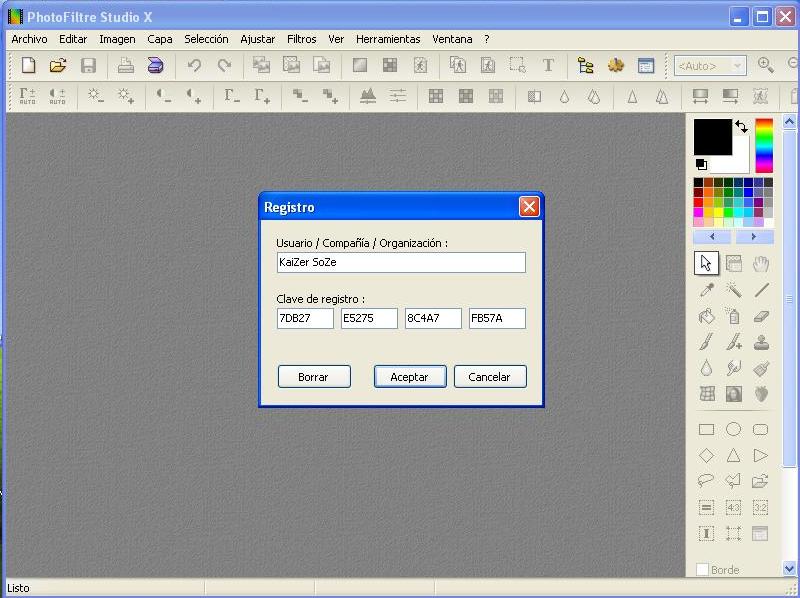The image size is (800, 598).
Task: Open the Filtros menu
Action: point(301,39)
